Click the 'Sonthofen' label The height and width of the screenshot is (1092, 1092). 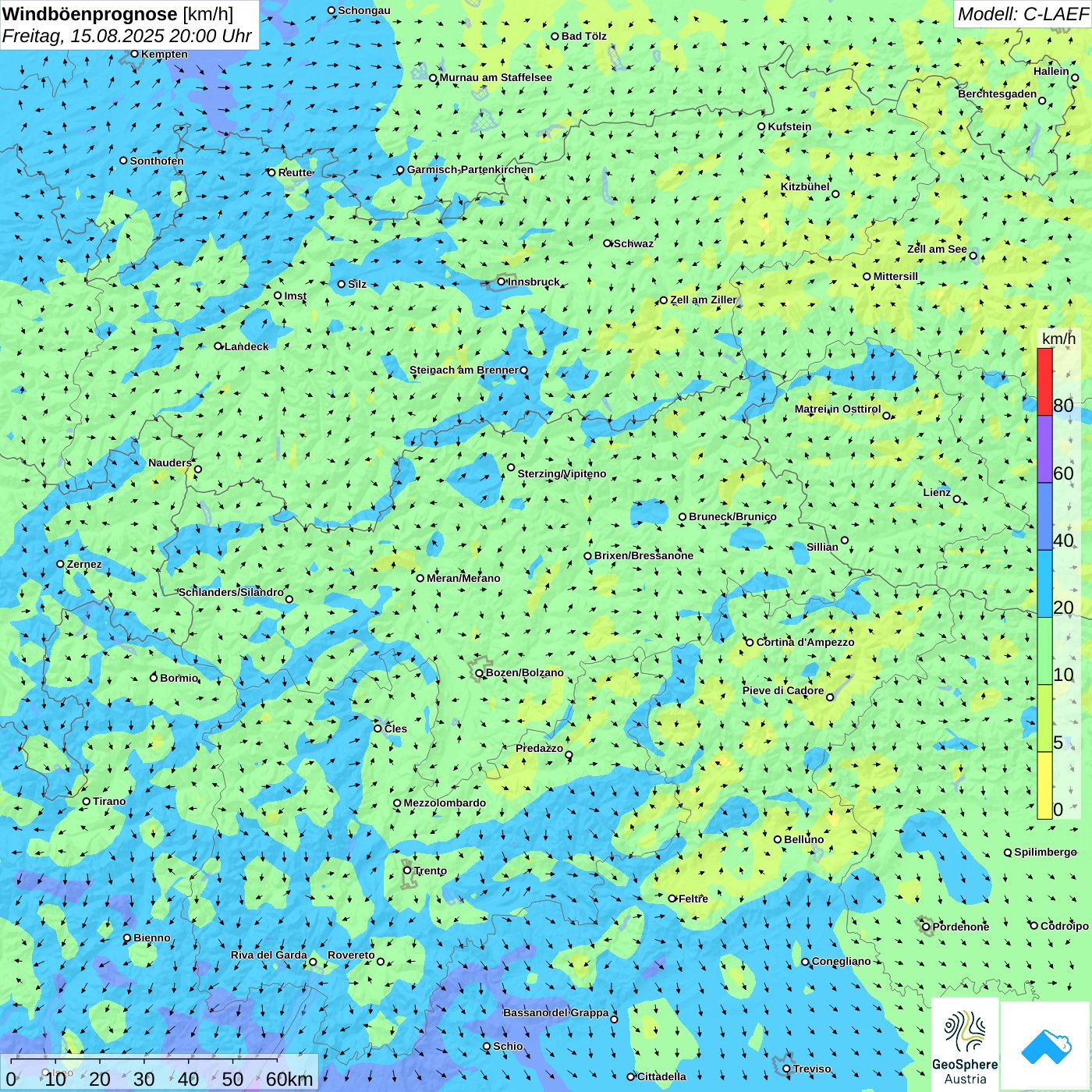[157, 161]
